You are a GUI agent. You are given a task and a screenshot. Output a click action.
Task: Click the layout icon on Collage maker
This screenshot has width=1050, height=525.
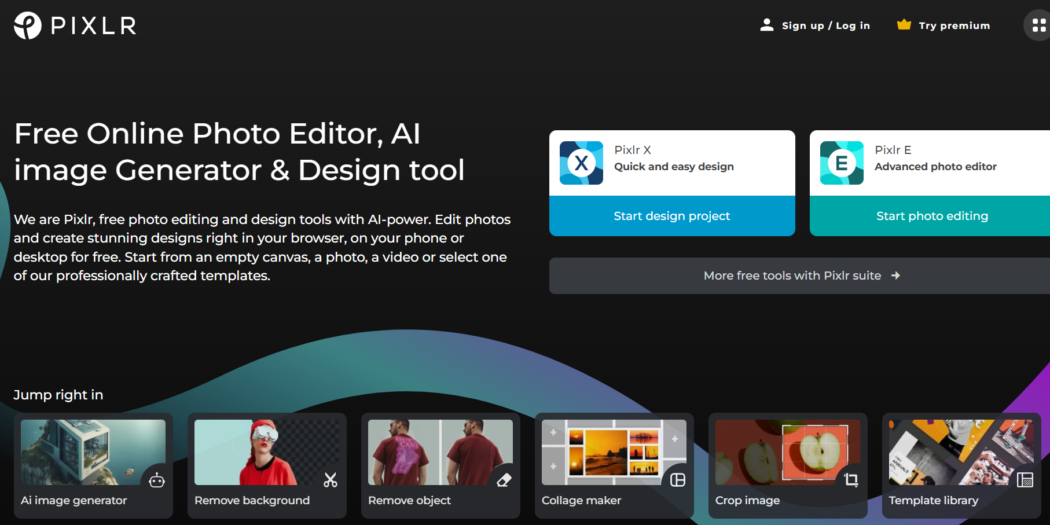pyautogui.click(x=678, y=479)
